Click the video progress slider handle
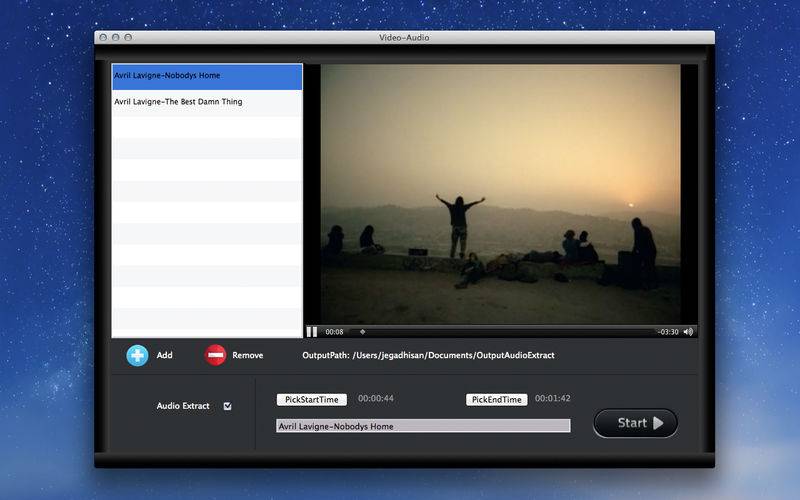 (x=362, y=332)
